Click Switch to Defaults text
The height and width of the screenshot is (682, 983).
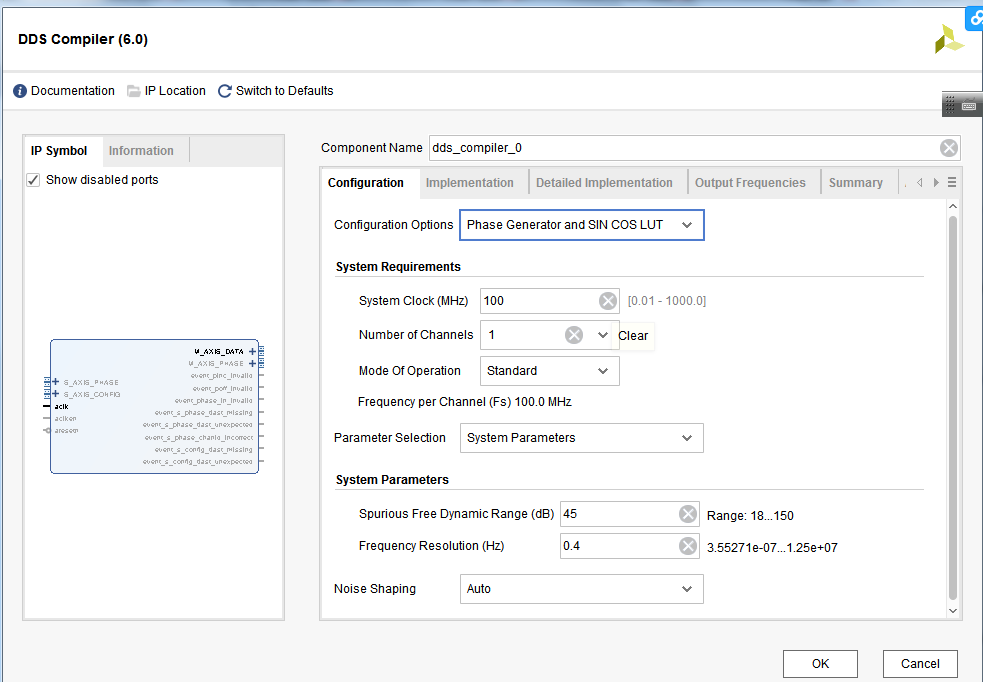285,91
